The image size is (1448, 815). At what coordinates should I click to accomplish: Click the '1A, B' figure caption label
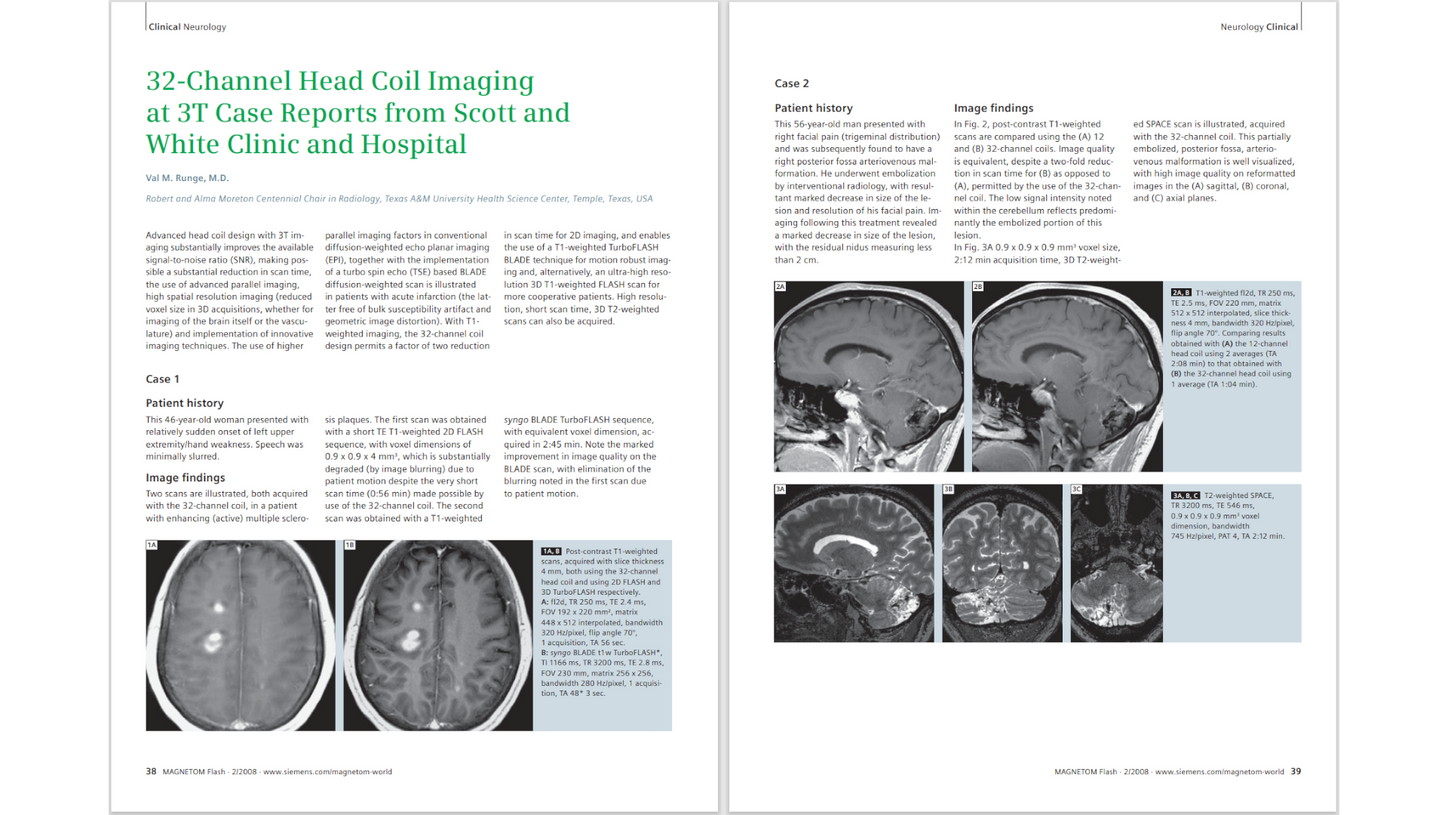(x=551, y=551)
